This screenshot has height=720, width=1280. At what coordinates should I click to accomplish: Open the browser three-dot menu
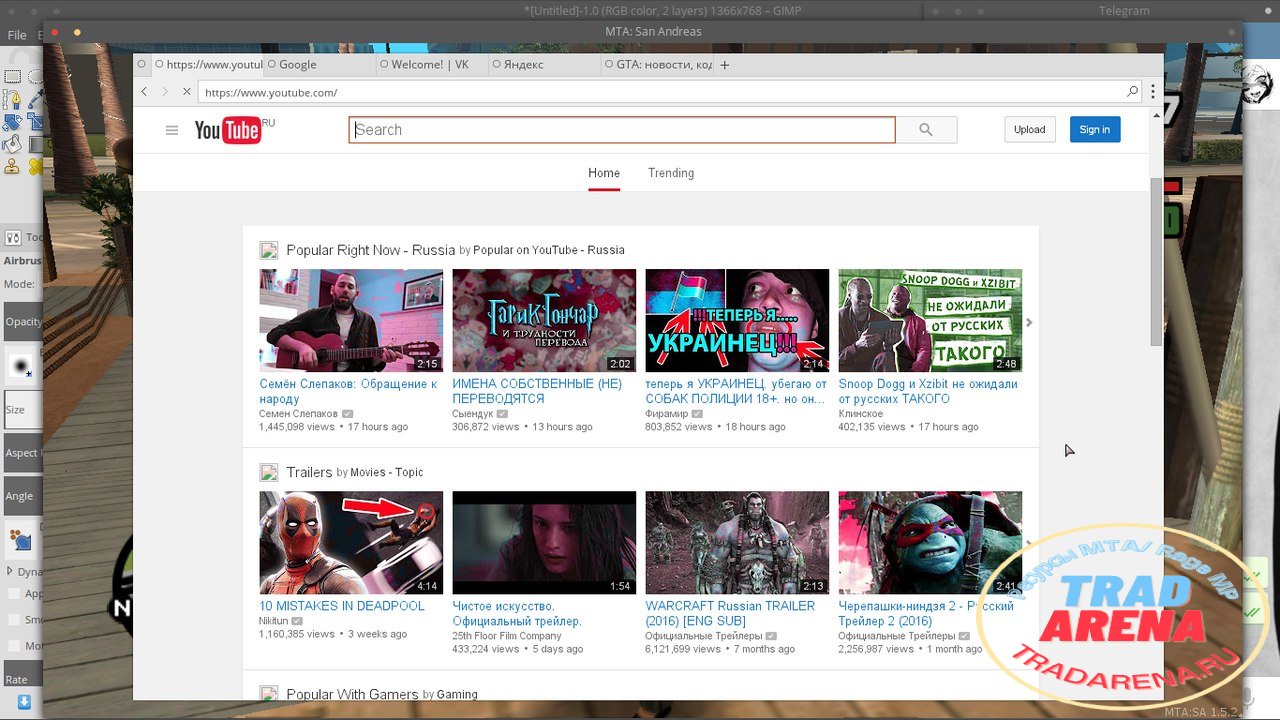[x=1153, y=92]
